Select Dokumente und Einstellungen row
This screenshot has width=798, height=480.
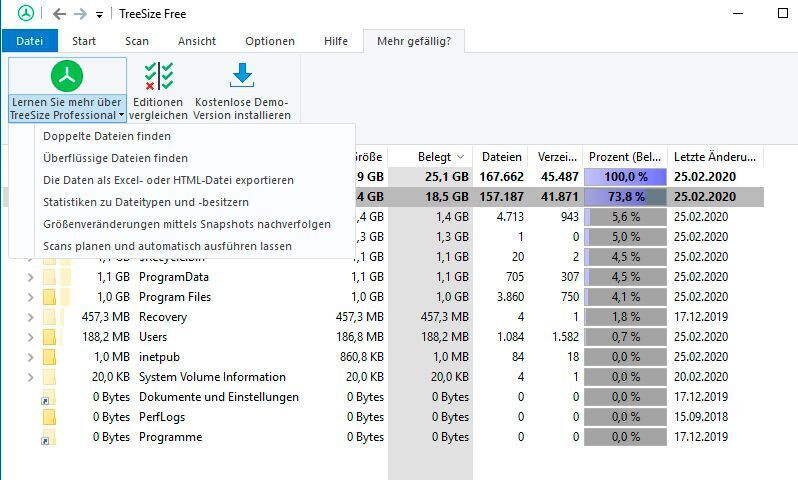point(383,397)
